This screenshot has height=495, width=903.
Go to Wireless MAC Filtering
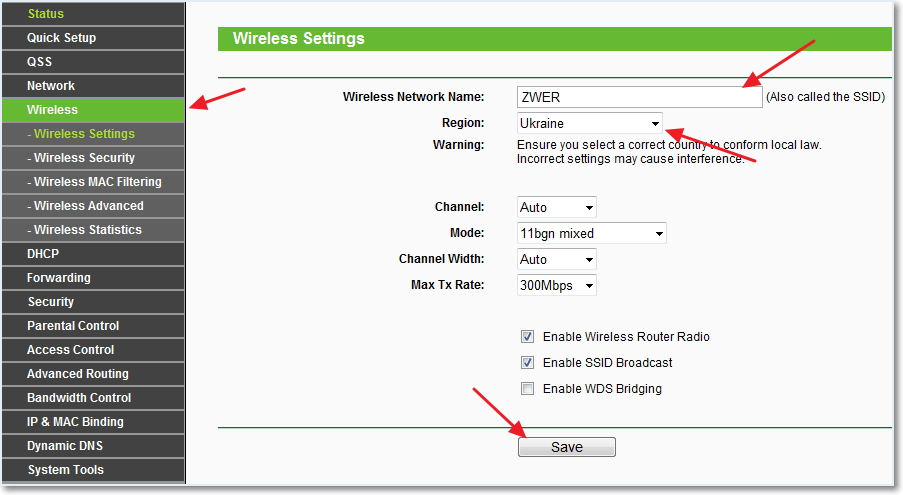(x=93, y=181)
